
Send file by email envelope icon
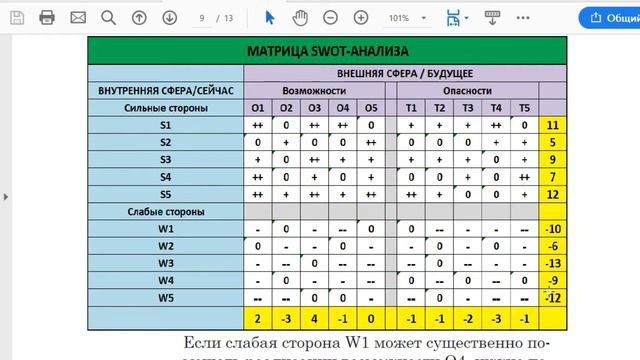coord(78,18)
